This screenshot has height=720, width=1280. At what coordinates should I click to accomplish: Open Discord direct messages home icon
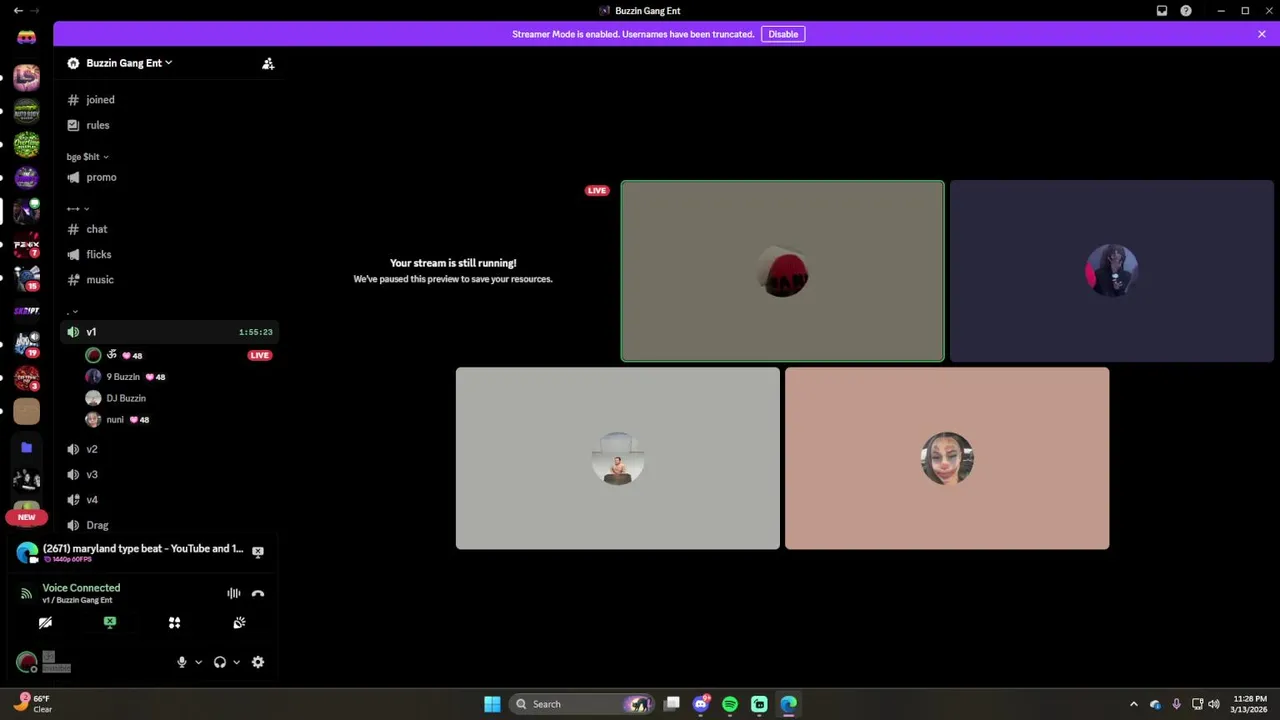tap(27, 37)
